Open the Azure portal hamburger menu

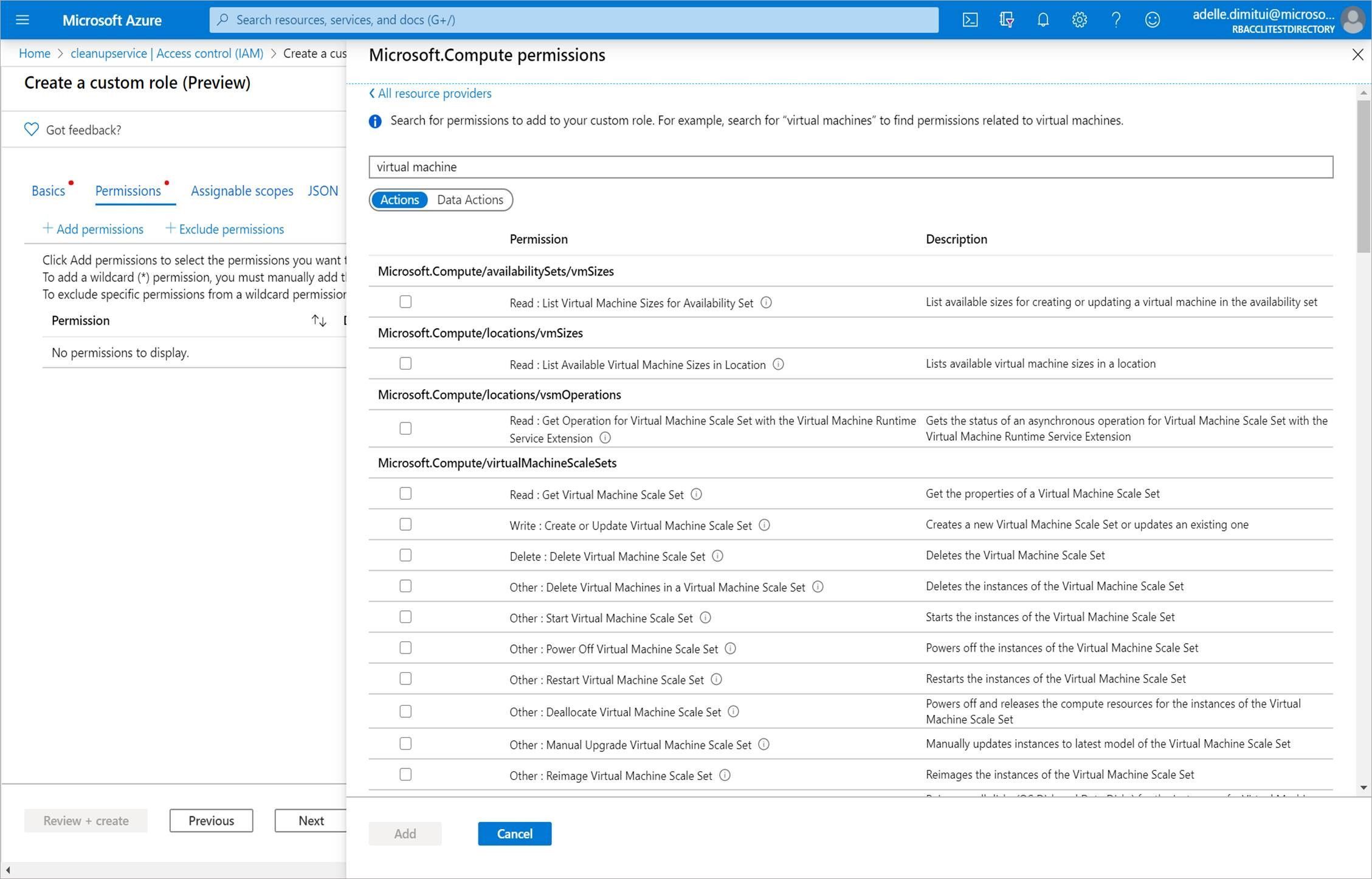click(x=22, y=19)
